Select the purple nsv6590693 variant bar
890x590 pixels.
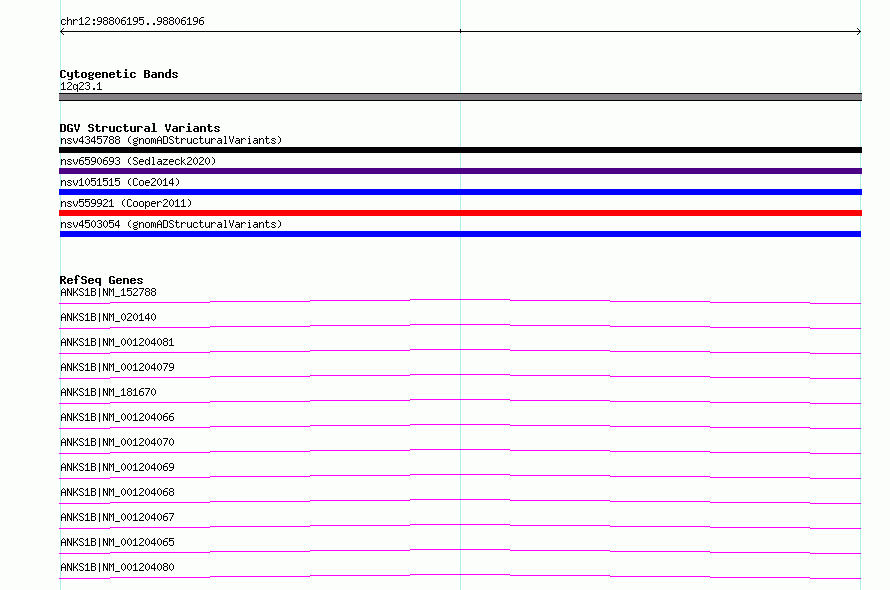point(460,171)
